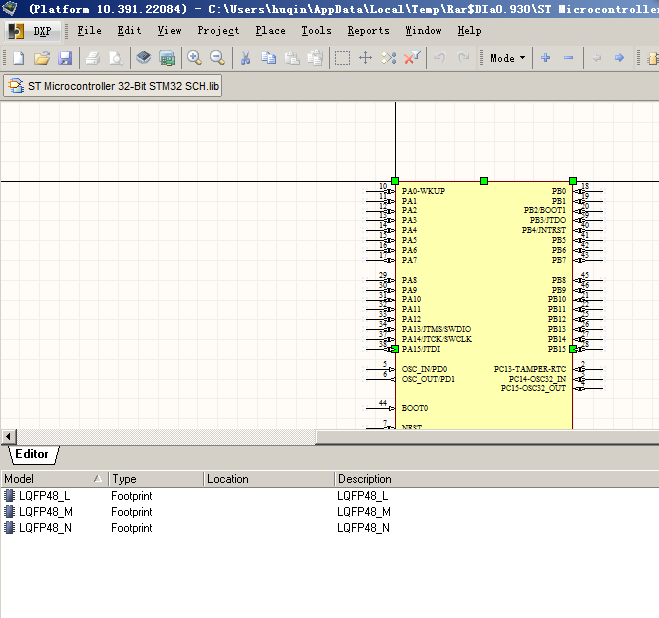Click the Type column header

156,479
